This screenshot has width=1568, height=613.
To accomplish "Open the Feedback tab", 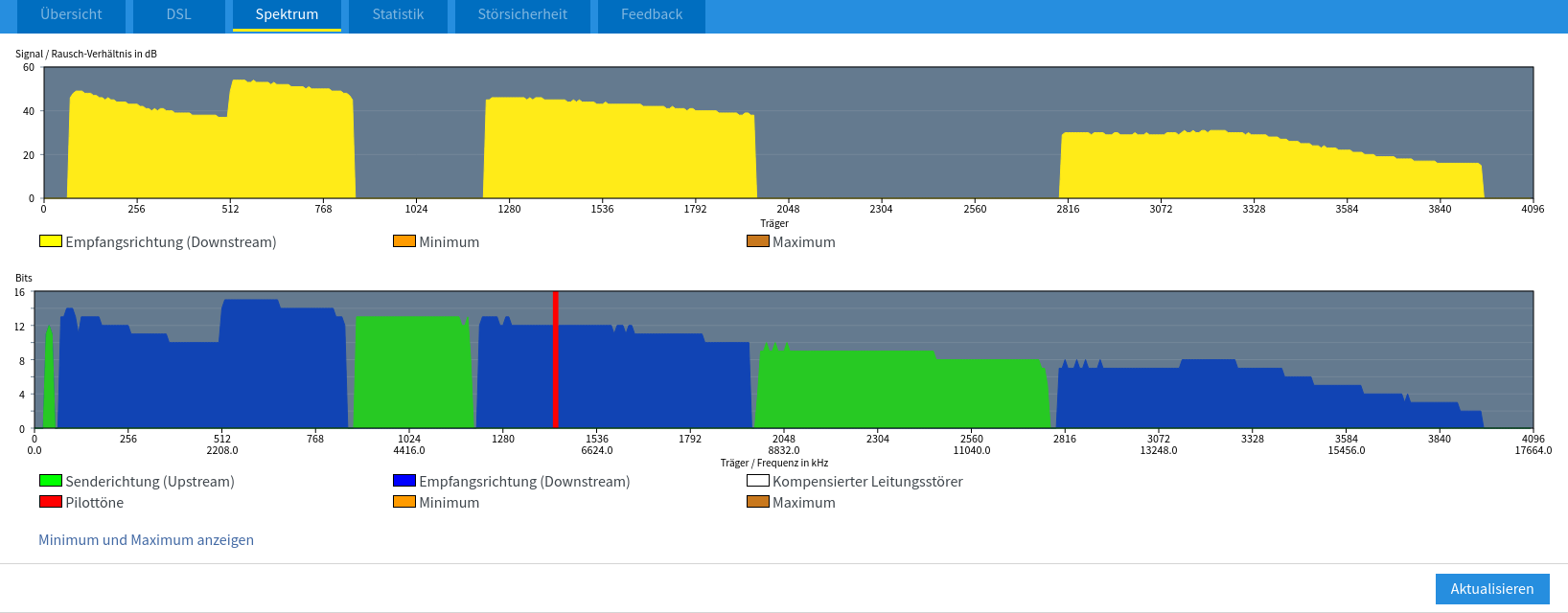I will coord(652,15).
